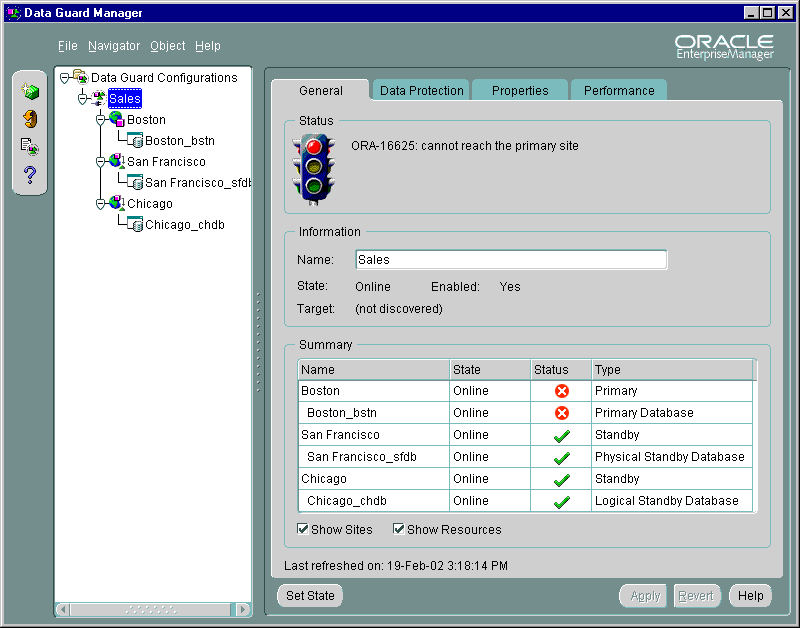Click the Help button at bottom right

(750, 595)
